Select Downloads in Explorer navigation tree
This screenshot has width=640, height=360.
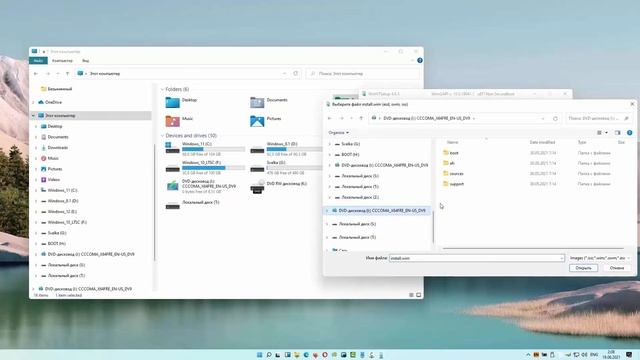(58, 147)
